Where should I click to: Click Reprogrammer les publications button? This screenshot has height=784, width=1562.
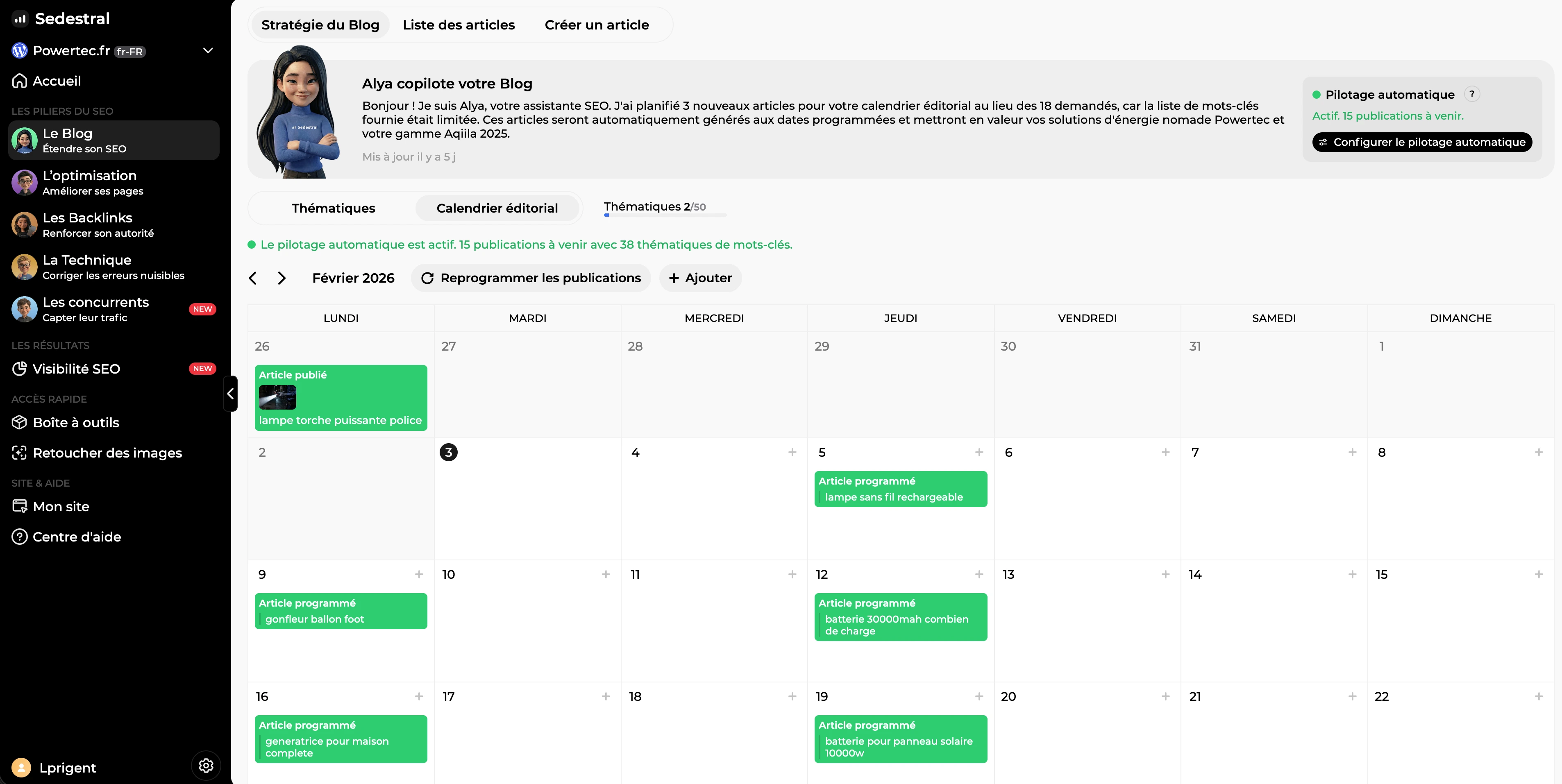pos(531,278)
